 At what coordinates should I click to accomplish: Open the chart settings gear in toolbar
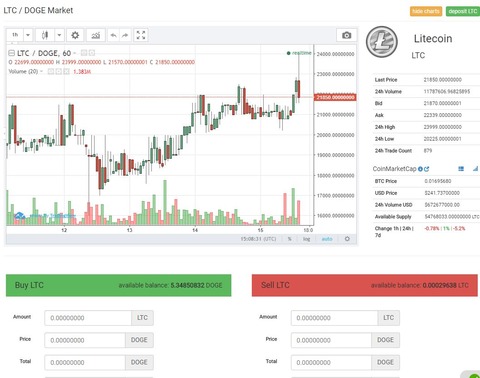(x=75, y=35)
